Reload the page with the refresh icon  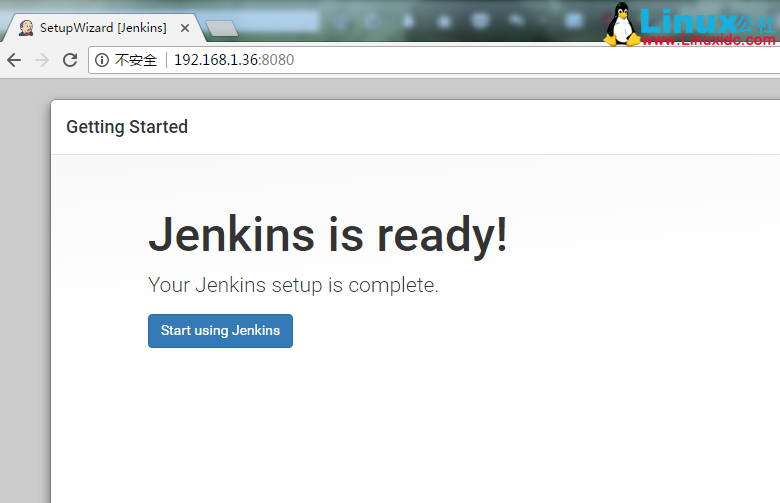pyautogui.click(x=70, y=60)
